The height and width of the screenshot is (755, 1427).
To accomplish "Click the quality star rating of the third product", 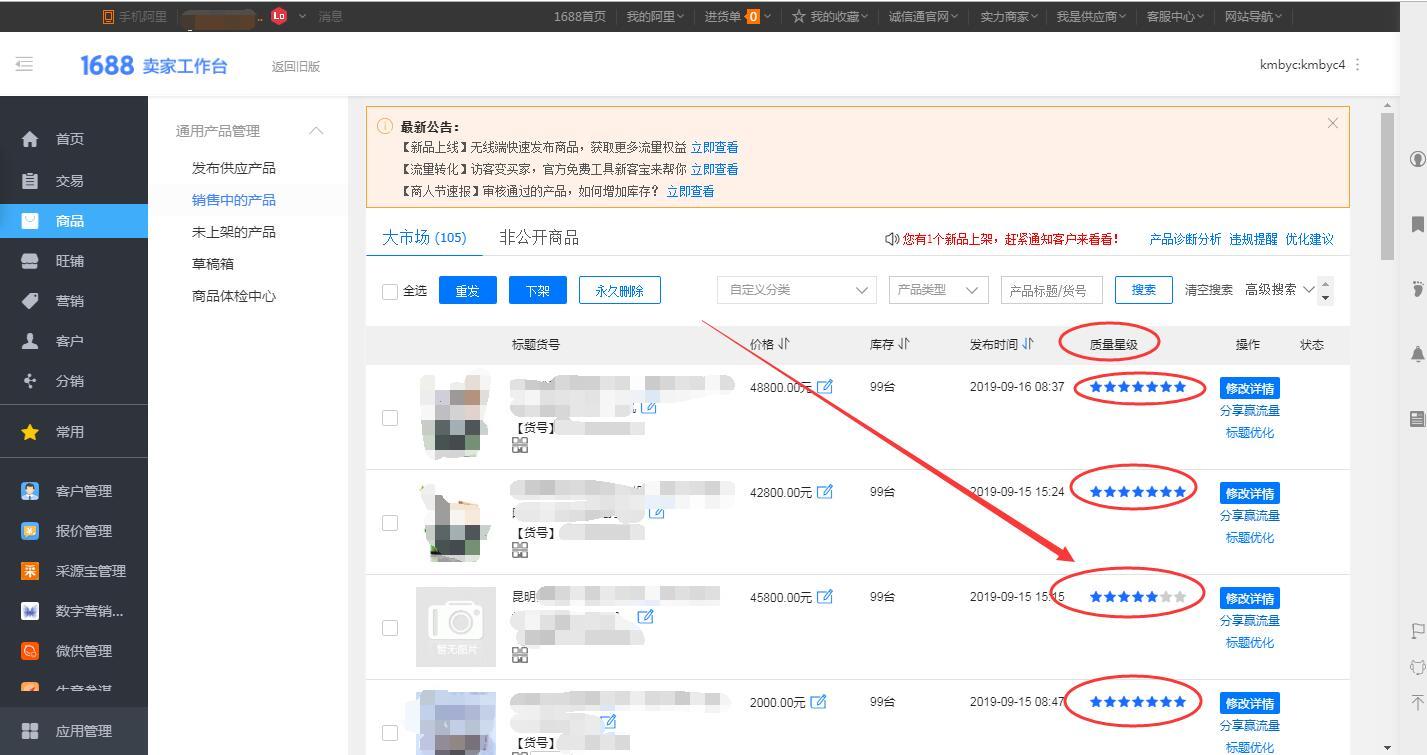I will coord(1138,595).
